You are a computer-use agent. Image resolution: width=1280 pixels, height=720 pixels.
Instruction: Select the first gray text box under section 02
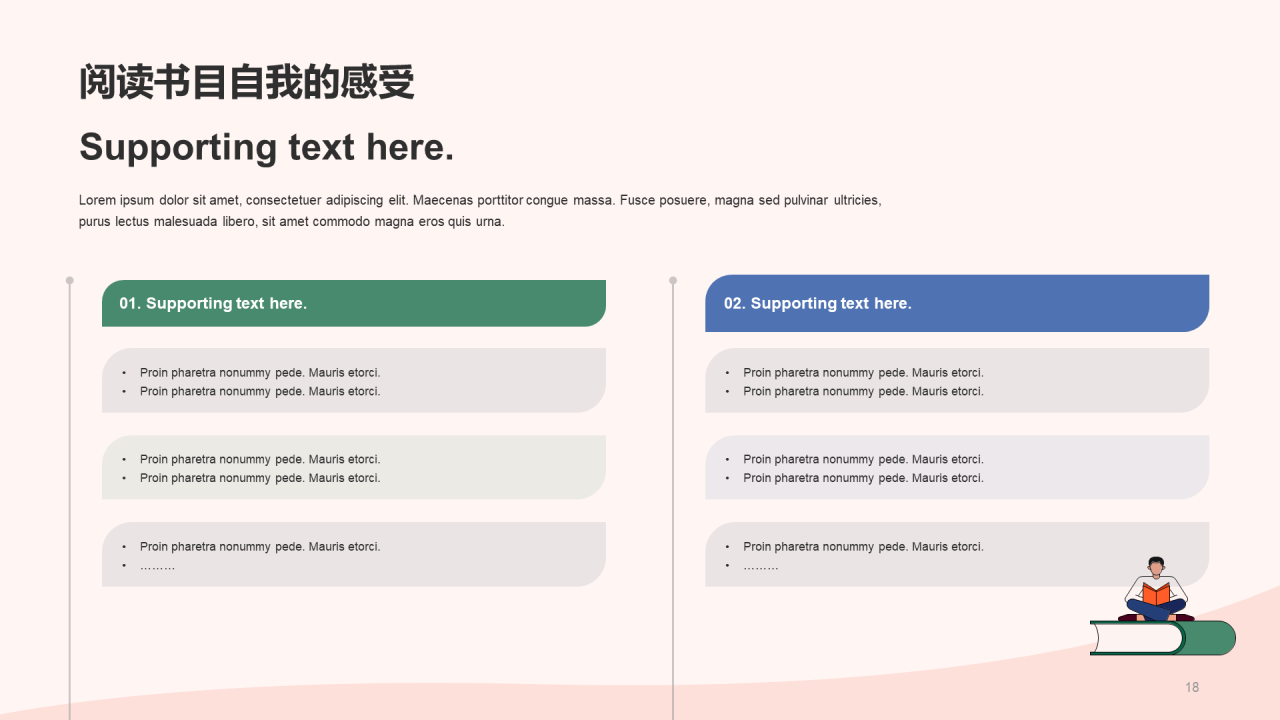[x=956, y=380]
